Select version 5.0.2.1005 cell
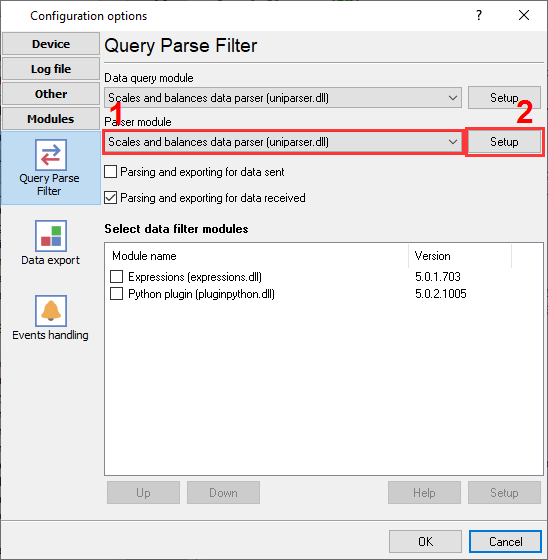Screen dimensions: 548x560 click(440, 294)
